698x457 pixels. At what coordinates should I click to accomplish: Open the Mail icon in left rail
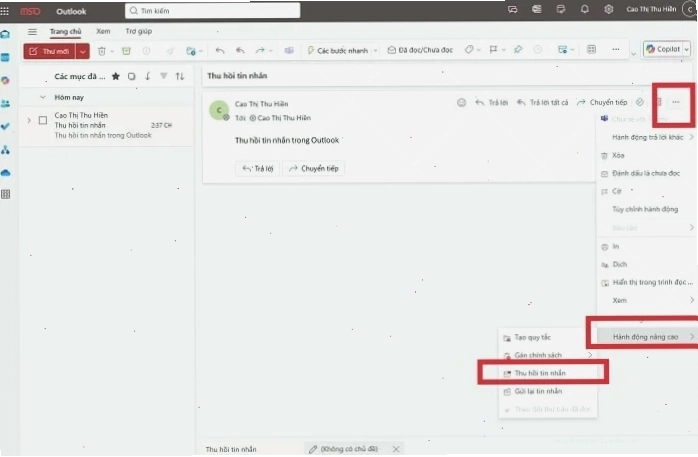click(x=5, y=34)
